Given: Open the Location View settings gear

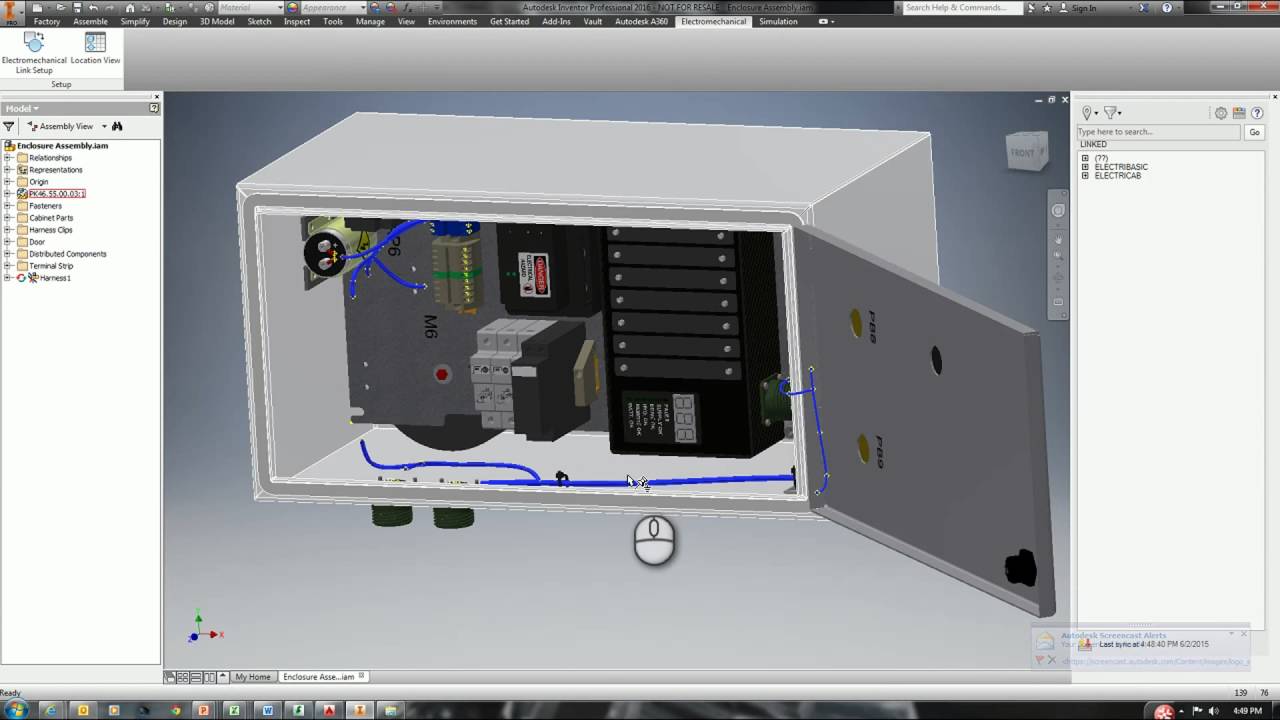Looking at the screenshot, I should (1221, 113).
